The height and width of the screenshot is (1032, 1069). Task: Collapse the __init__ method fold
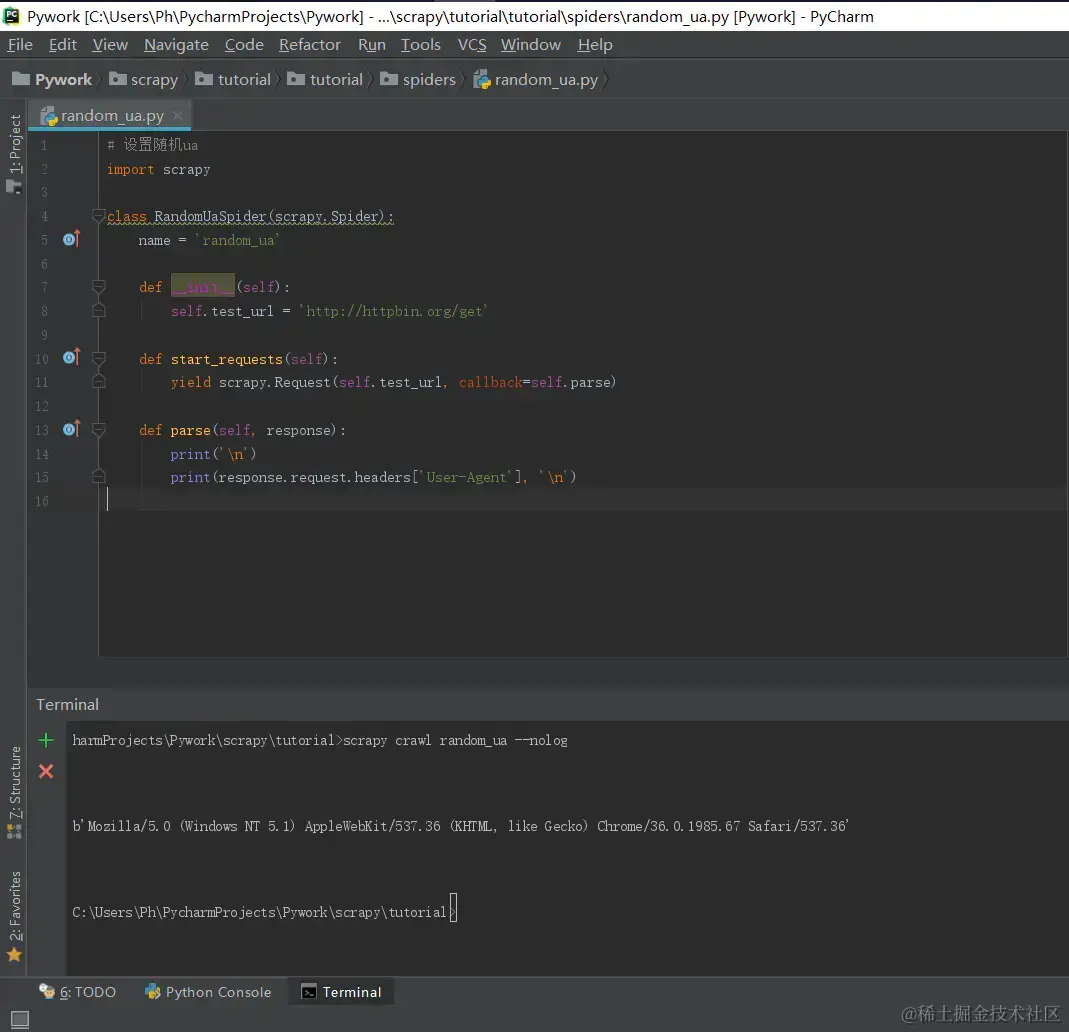coord(99,287)
